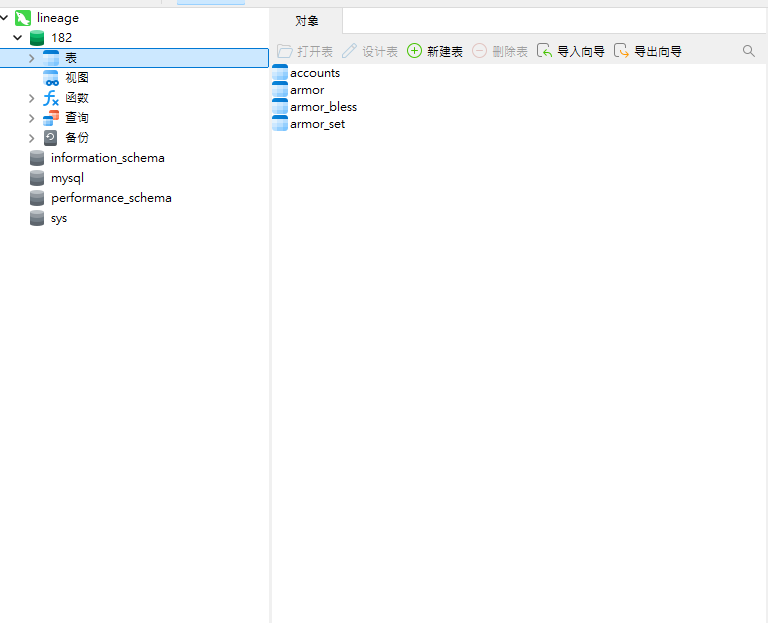
Task: Select the 182 database label
Action: 62,38
